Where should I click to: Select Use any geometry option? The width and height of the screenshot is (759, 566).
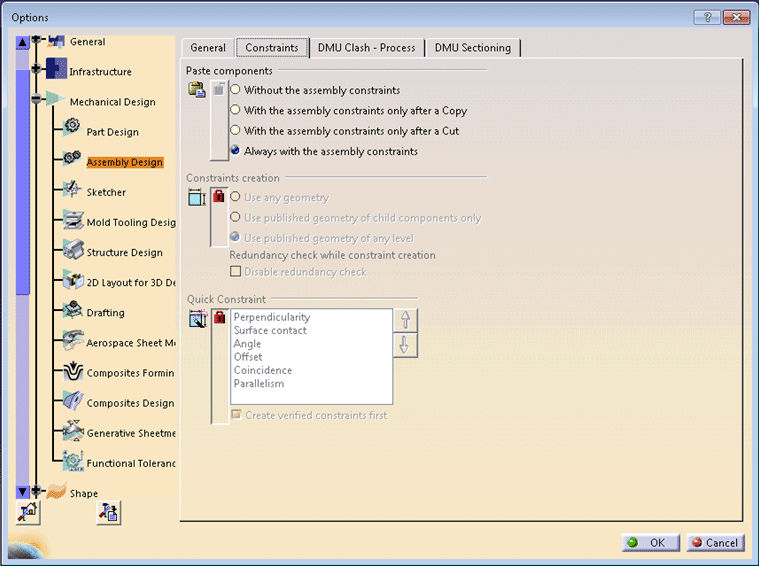[x=235, y=197]
